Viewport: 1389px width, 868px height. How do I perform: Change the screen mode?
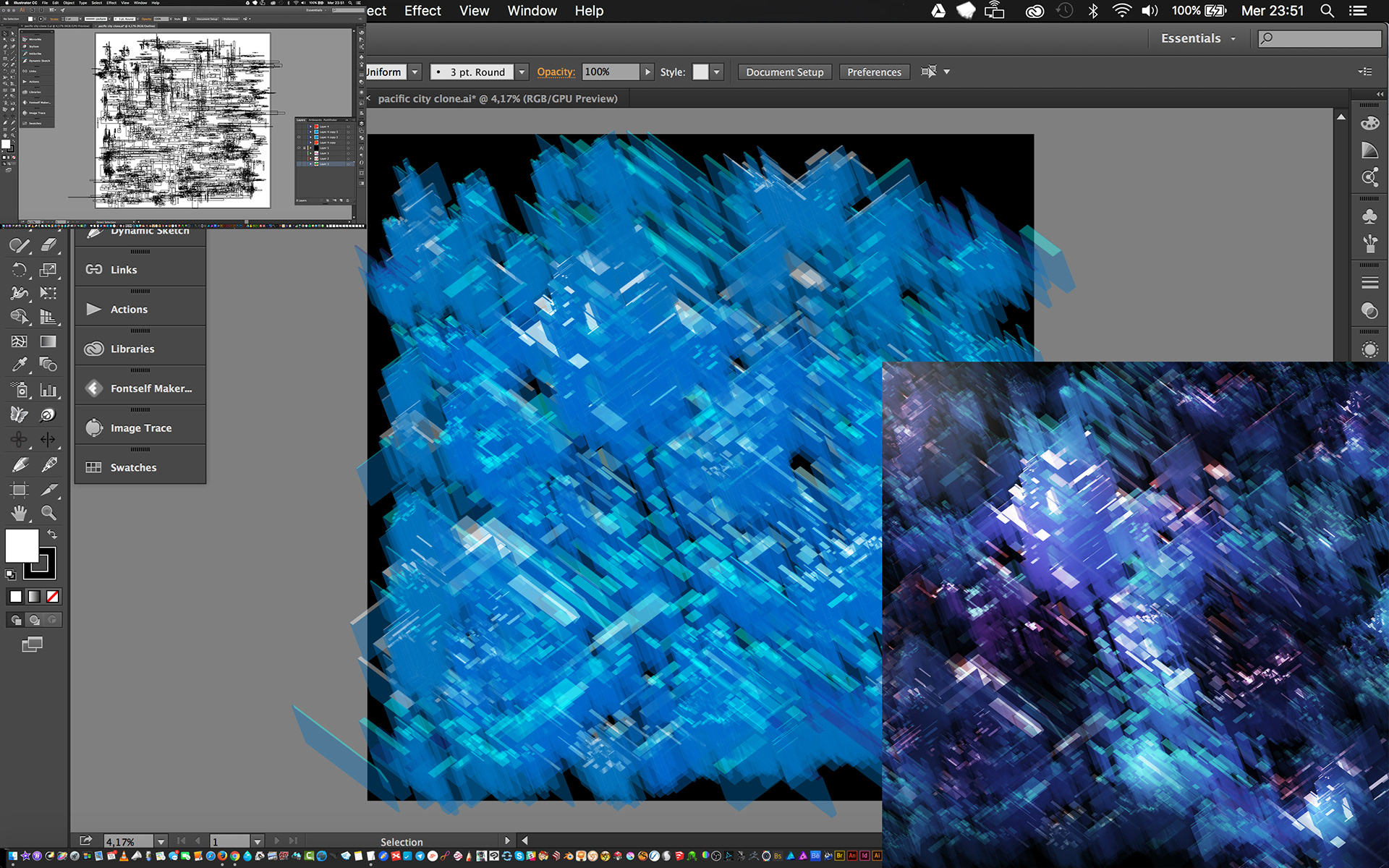32,644
